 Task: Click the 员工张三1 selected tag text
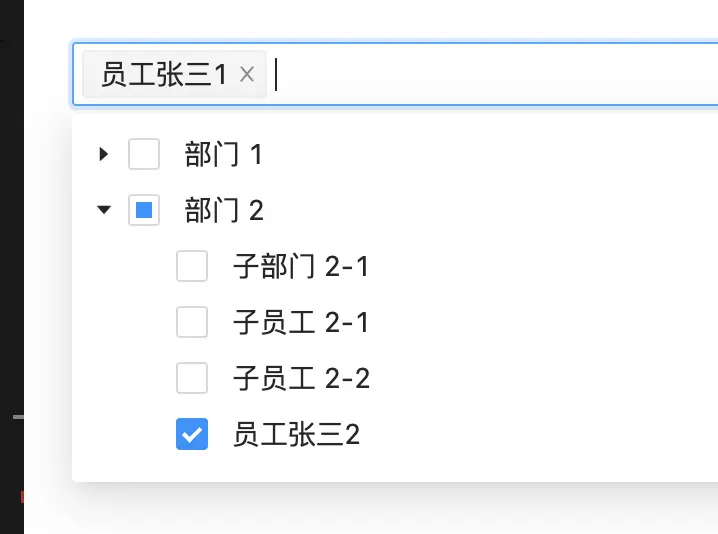tap(163, 74)
